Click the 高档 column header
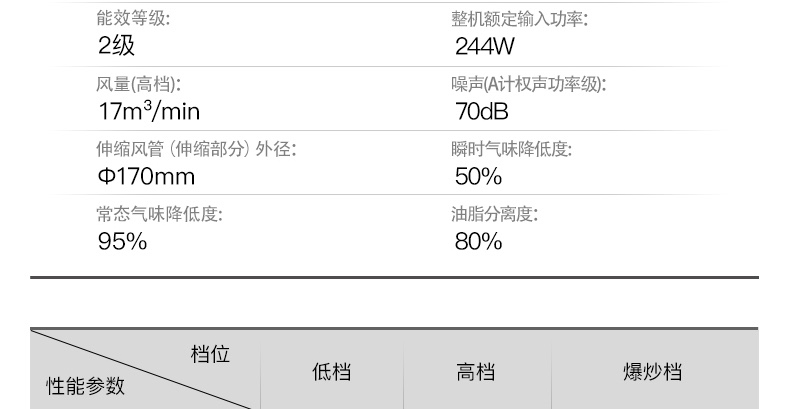The width and height of the screenshot is (790, 409). (476, 372)
